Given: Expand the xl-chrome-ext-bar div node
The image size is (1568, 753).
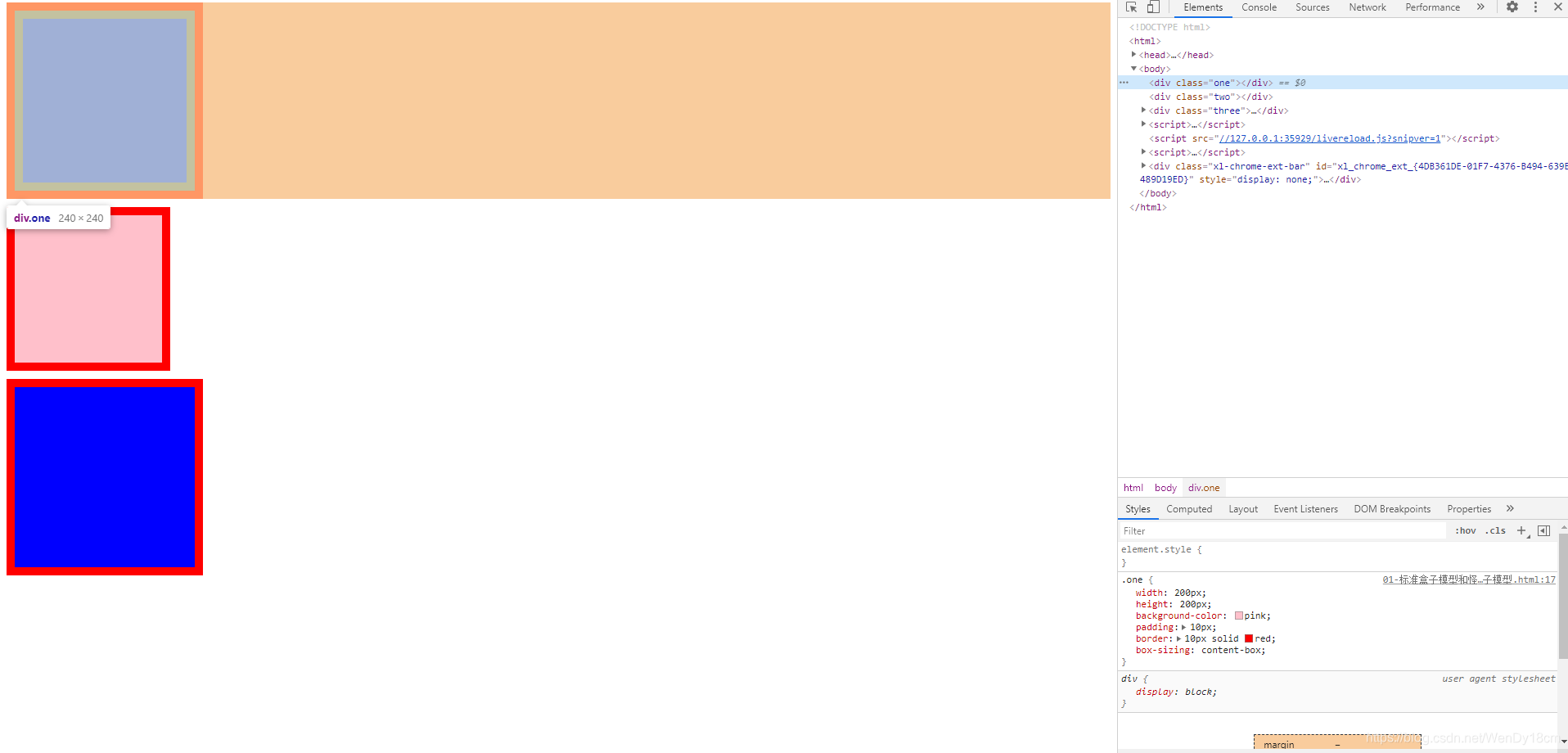Looking at the screenshot, I should [x=1144, y=166].
